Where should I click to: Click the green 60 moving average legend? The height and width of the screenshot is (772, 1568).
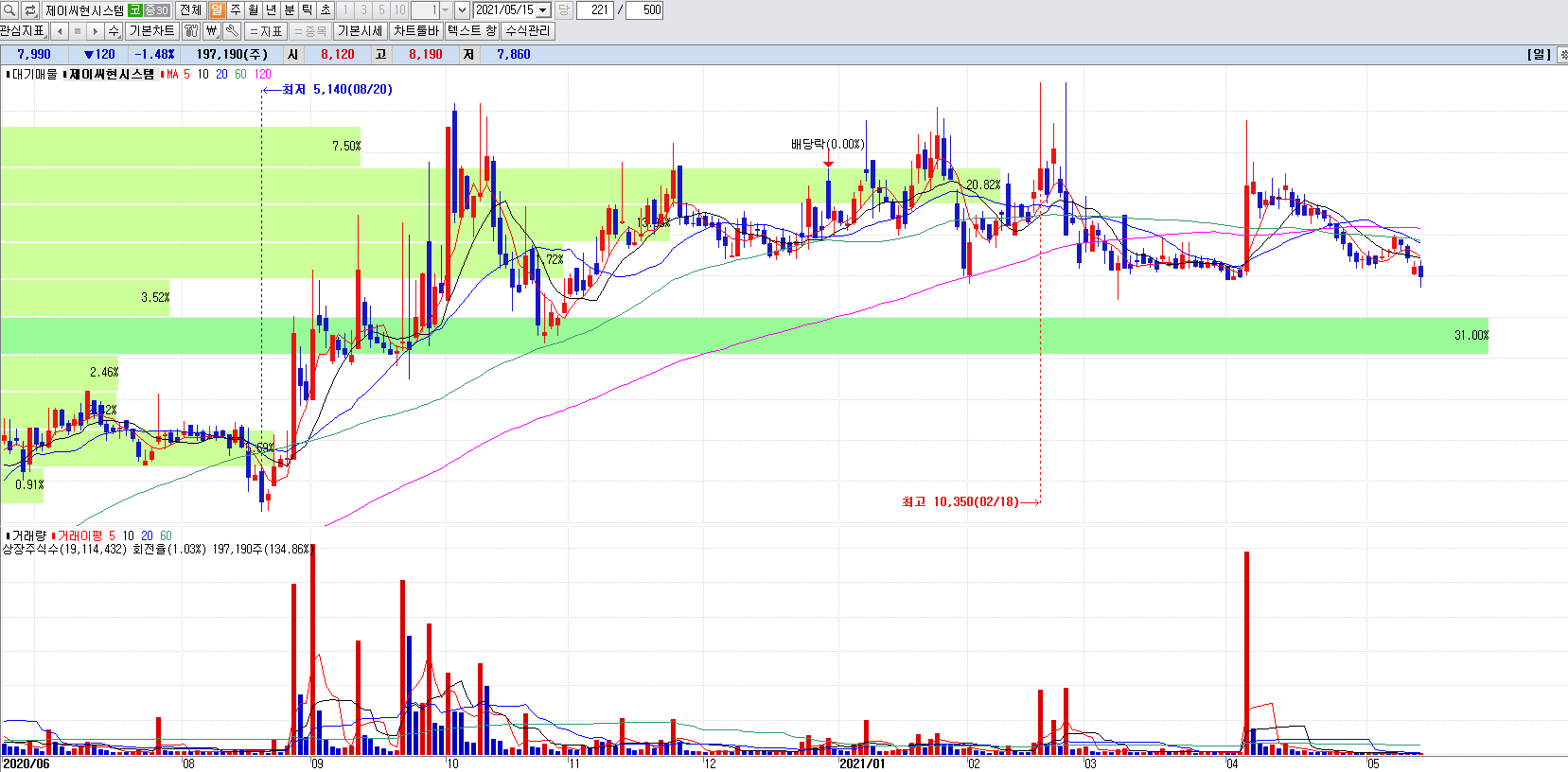pyautogui.click(x=240, y=74)
